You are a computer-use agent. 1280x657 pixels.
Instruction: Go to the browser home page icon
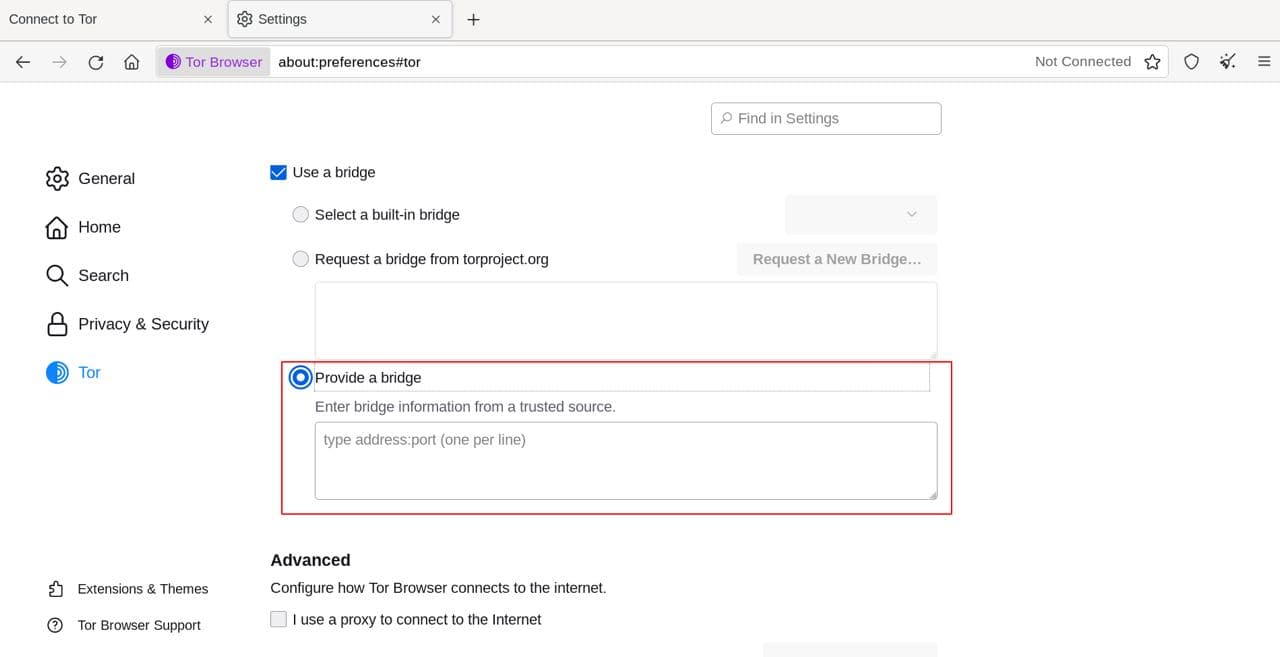(131, 62)
